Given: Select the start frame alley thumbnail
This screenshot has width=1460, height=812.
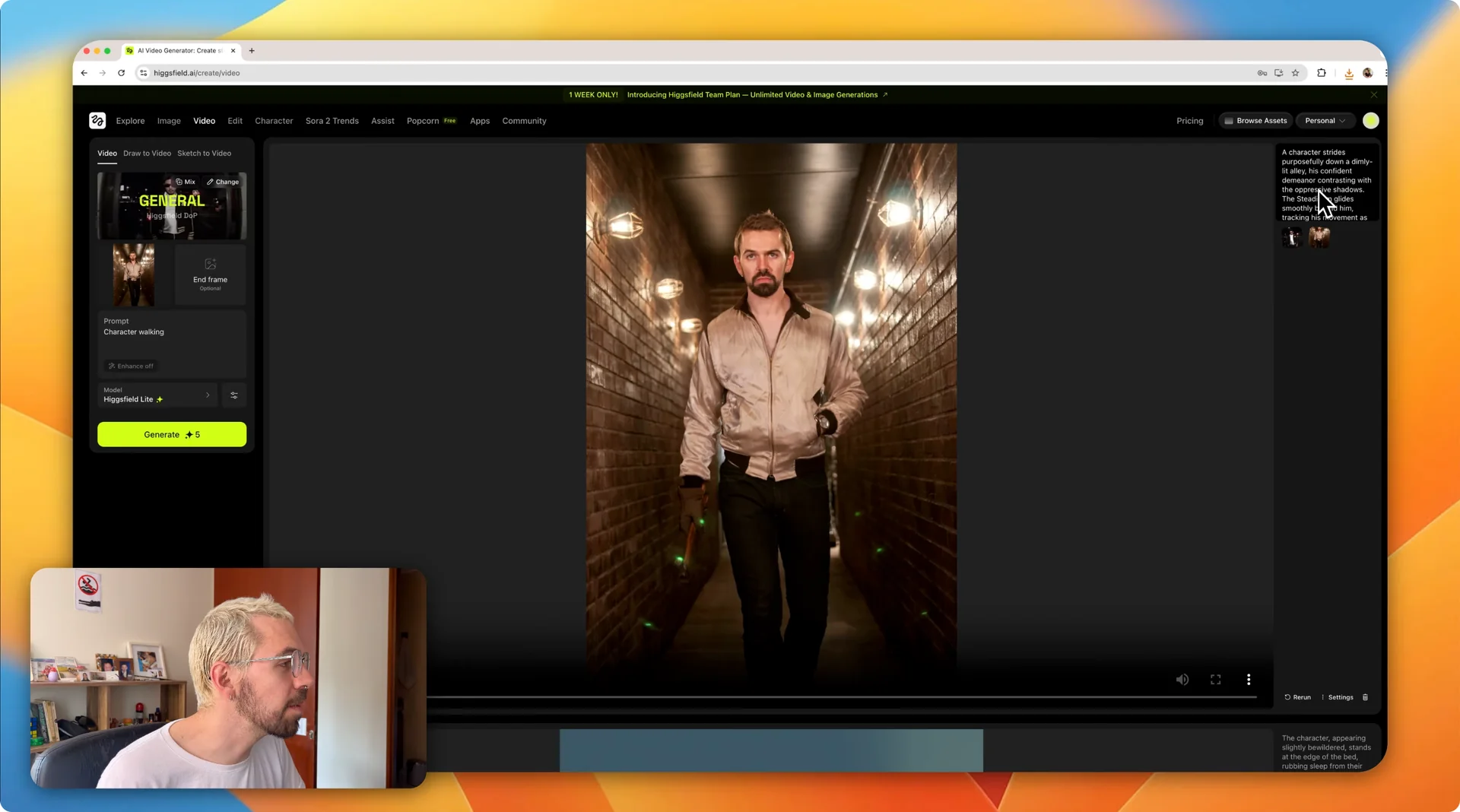Looking at the screenshot, I should point(134,274).
